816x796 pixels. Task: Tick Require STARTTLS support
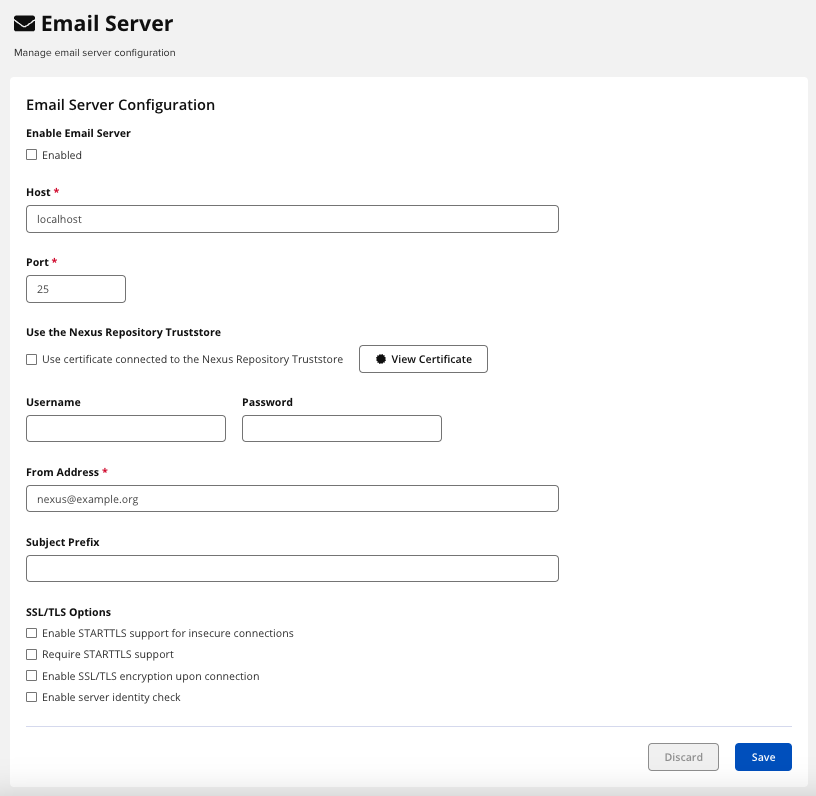pos(32,654)
